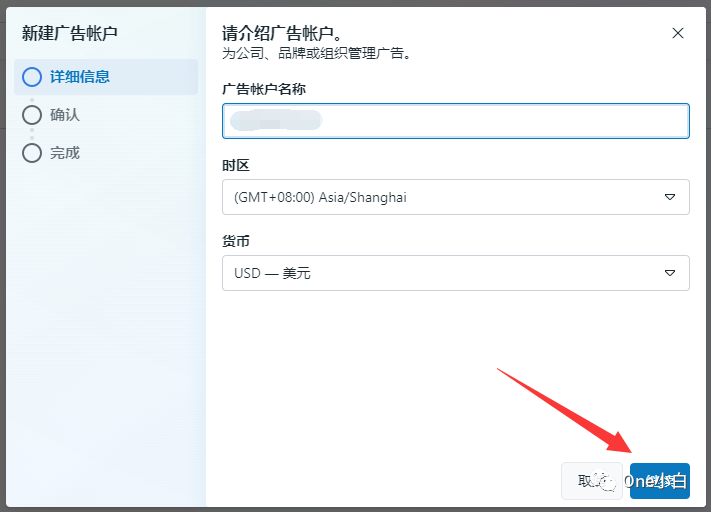The height and width of the screenshot is (512, 711).
Task: Select the 详细信息 step in sidebar
Action: (x=106, y=77)
